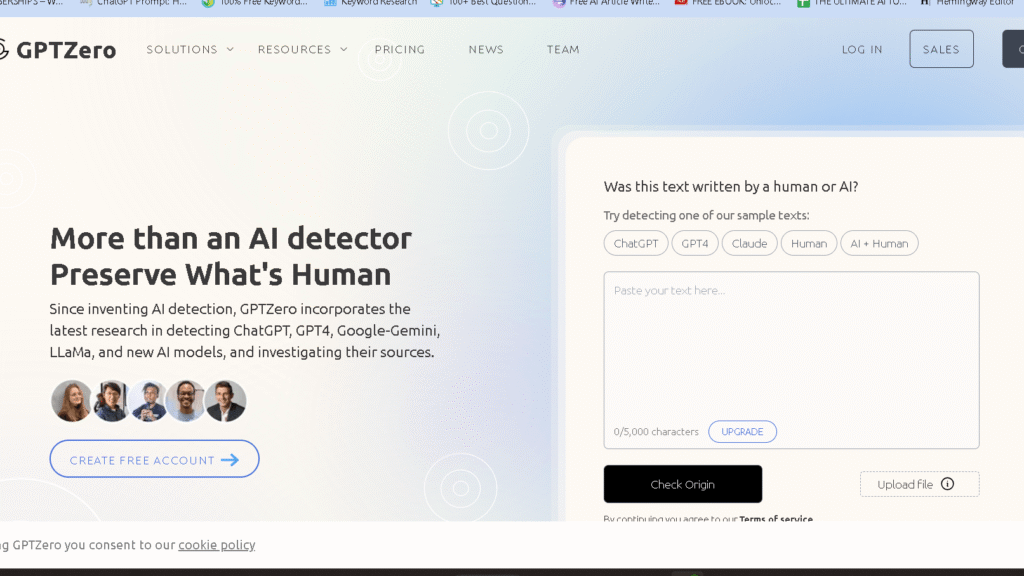The height and width of the screenshot is (576, 1024).
Task: Click the last team member avatar photo
Action: (226, 401)
